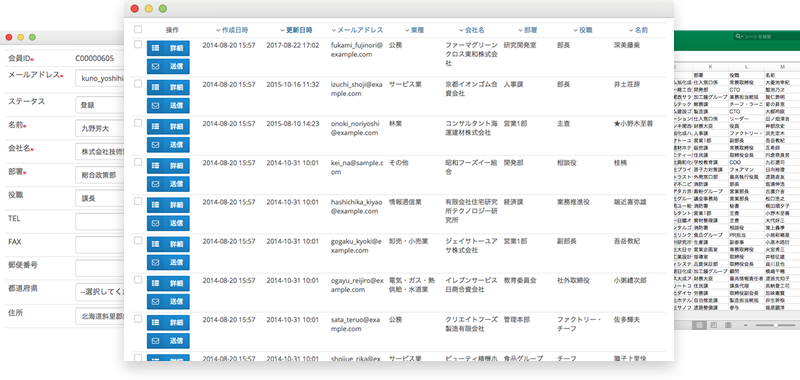Expand the 都道府県 select box

(x=100, y=292)
